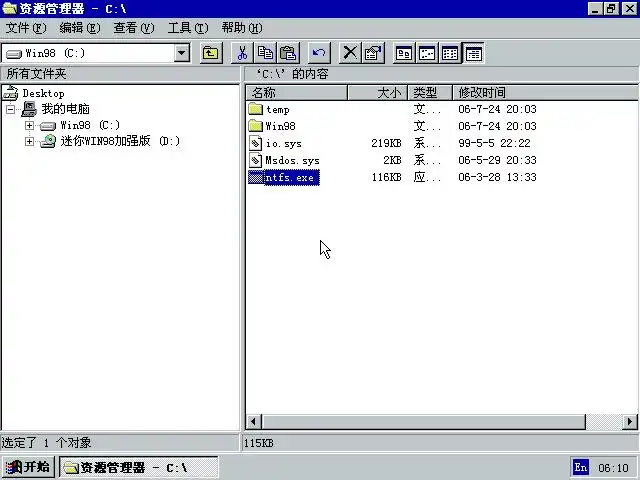Copy the selected file
Screen dimensions: 640x480
pyautogui.click(x=265, y=53)
